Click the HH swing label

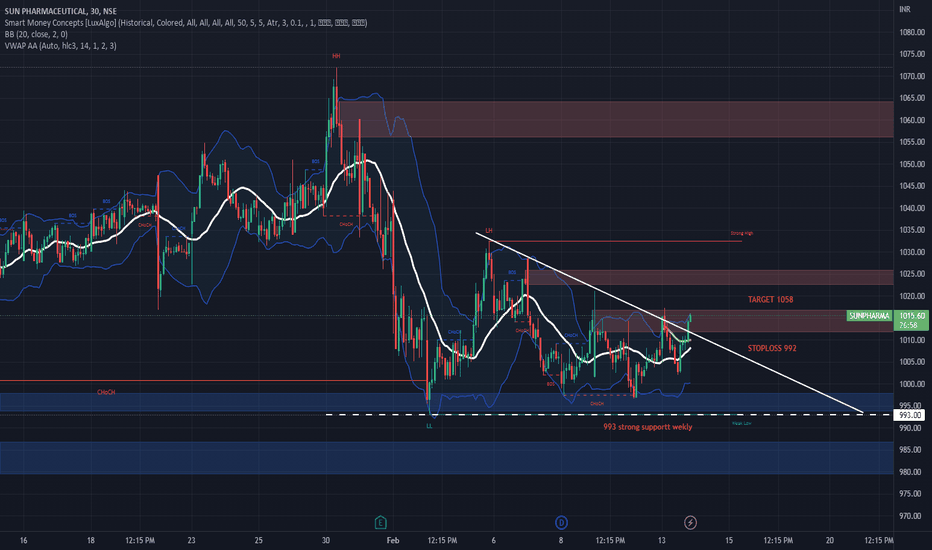(336, 56)
